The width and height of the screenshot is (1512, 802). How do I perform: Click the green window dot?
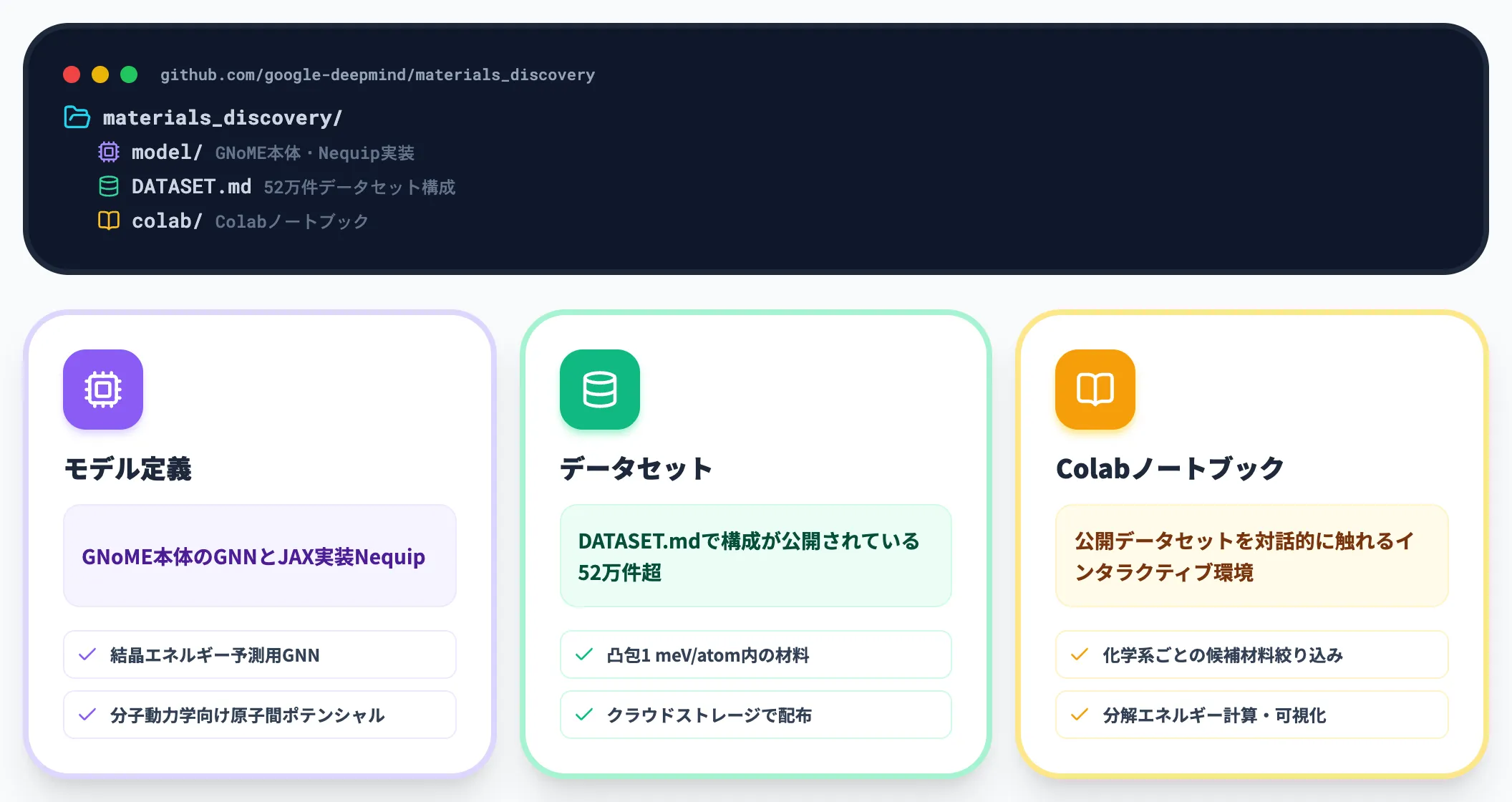point(129,74)
